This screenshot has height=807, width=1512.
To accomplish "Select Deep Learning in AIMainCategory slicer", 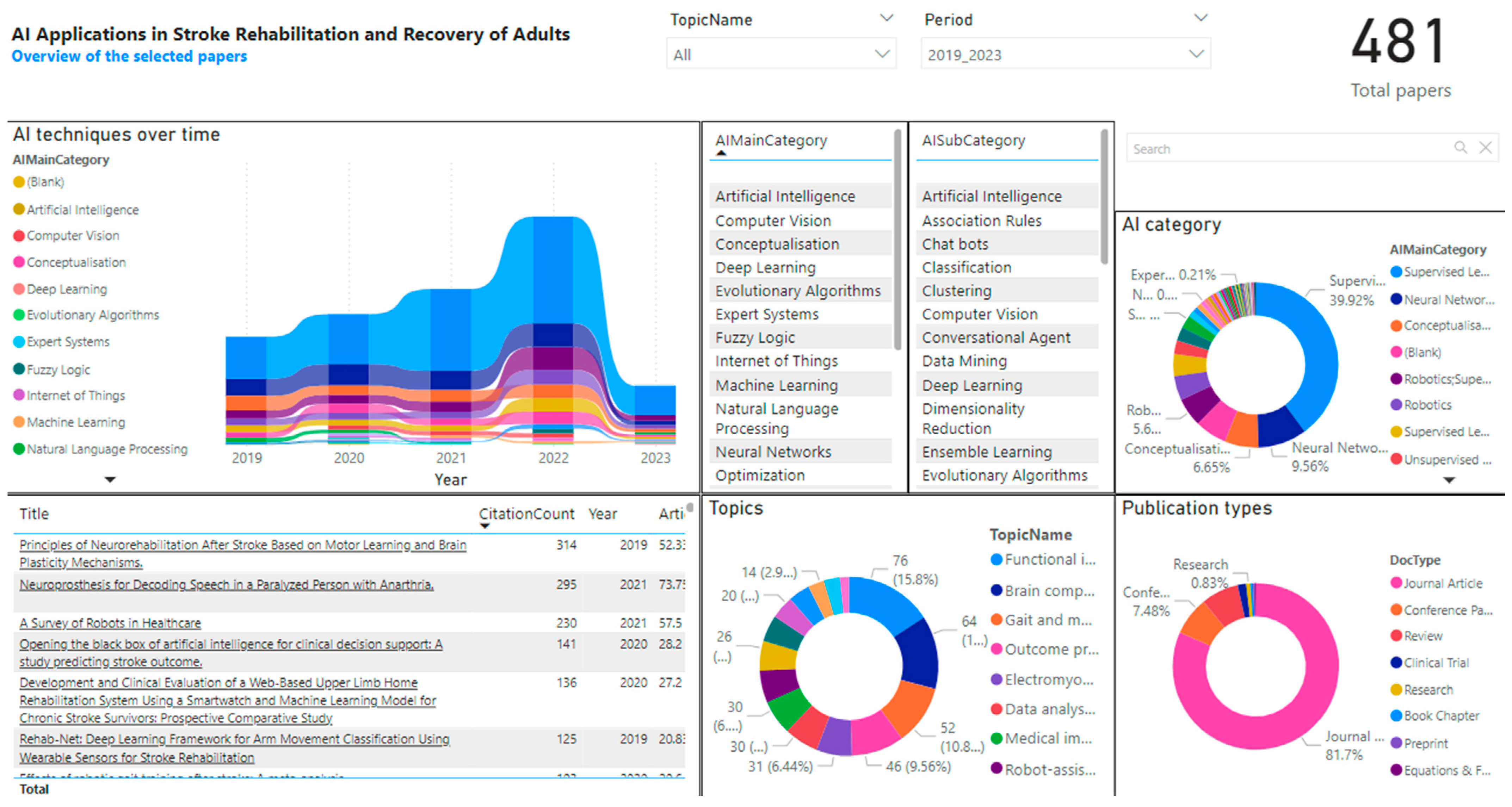I will [x=765, y=268].
